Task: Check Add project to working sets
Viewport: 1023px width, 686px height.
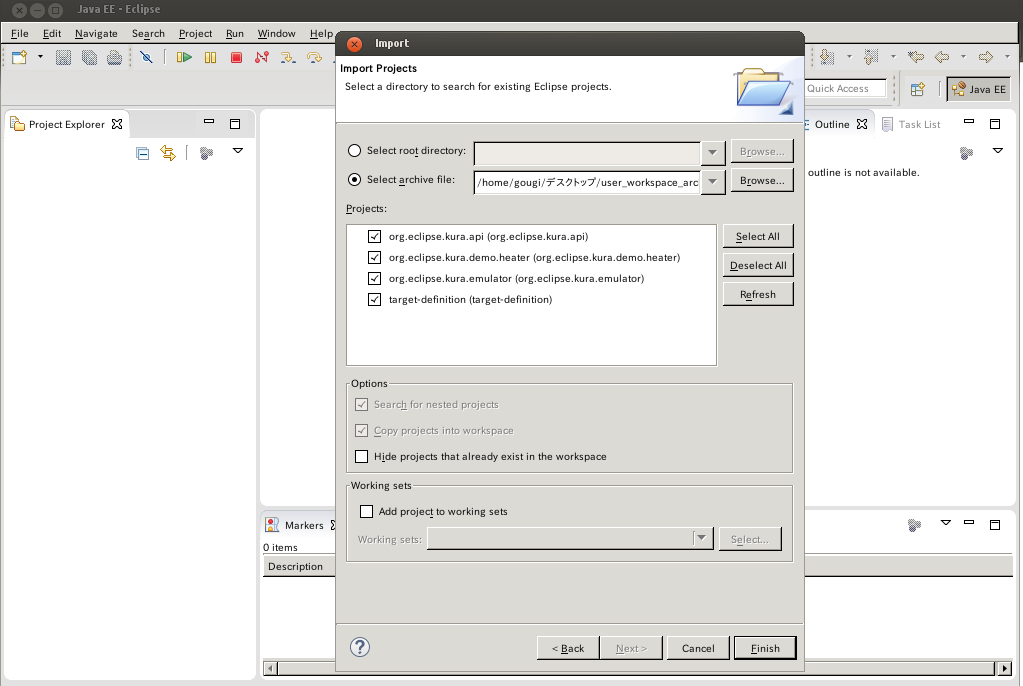Action: (367, 512)
